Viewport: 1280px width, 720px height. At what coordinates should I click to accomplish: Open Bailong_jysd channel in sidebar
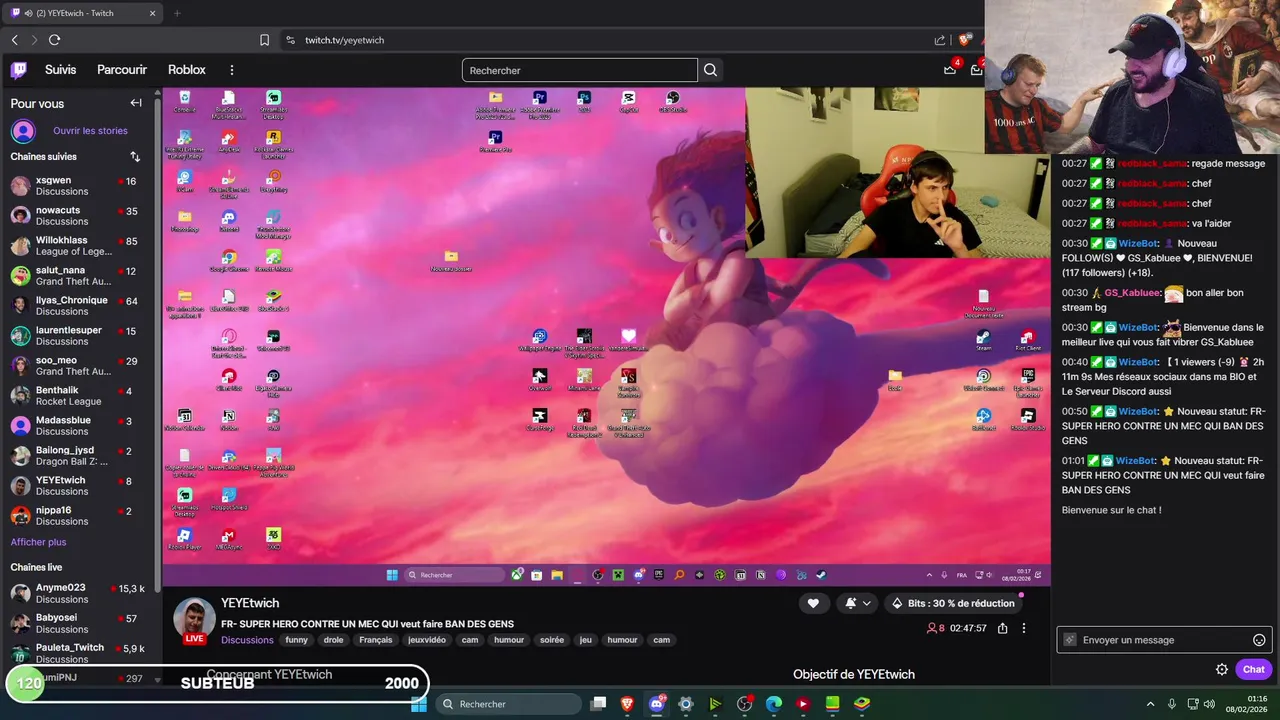coord(78,456)
